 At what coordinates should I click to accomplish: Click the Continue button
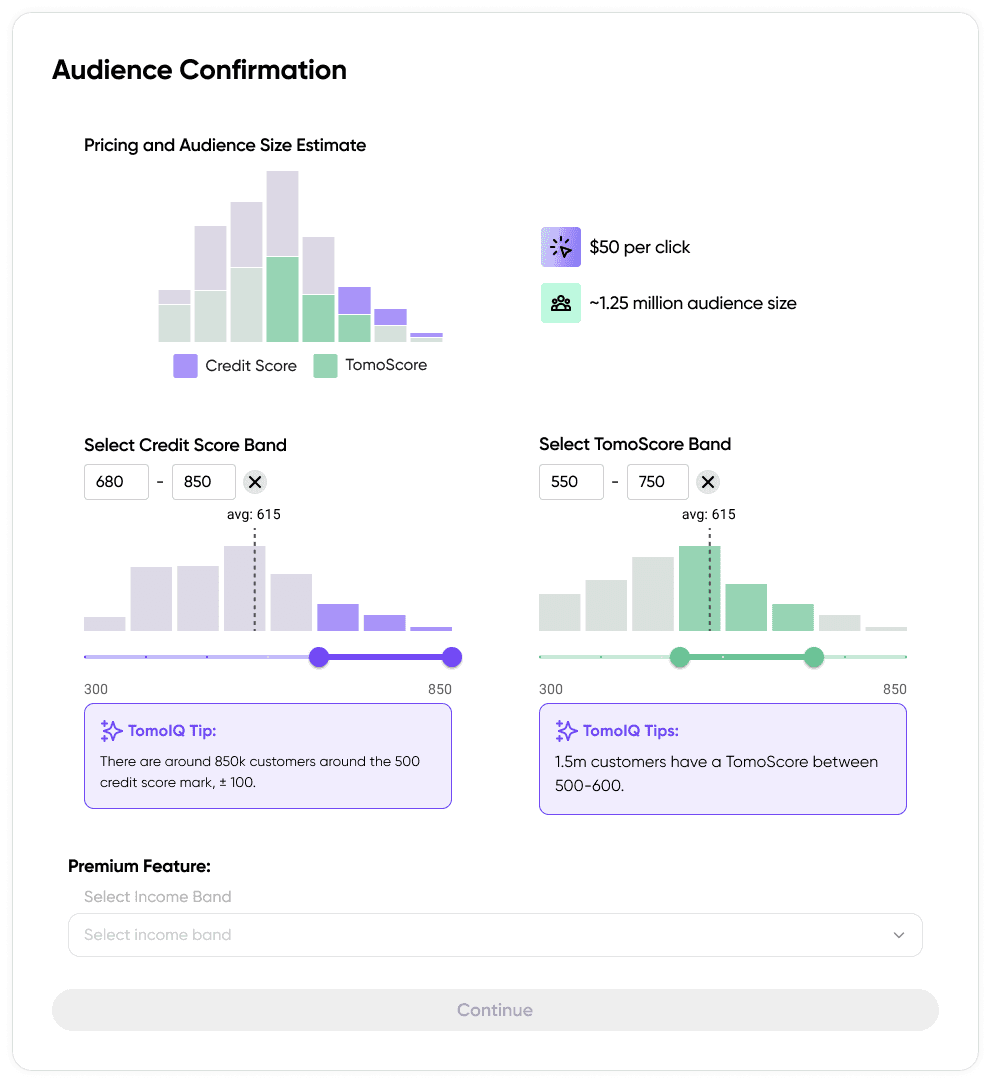click(495, 1010)
